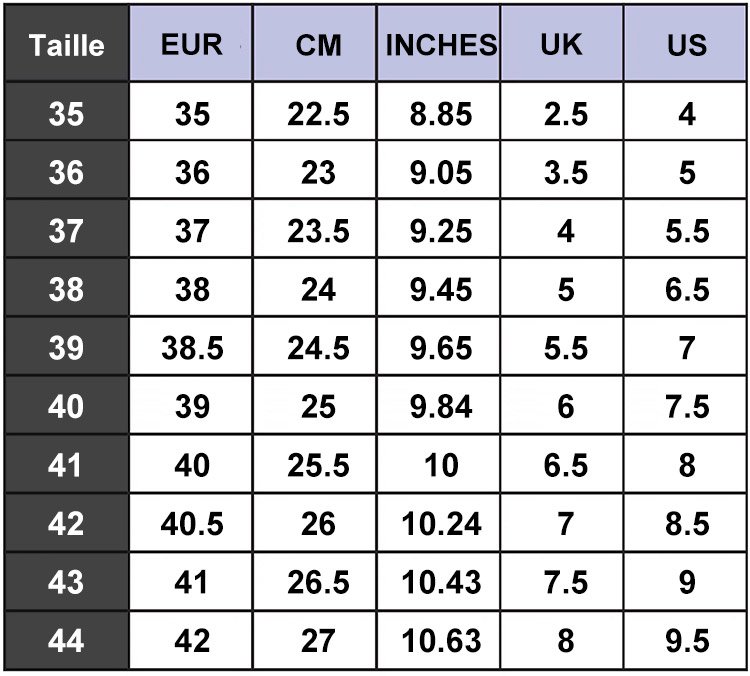This screenshot has height=676, width=750.
Task: Select the EUR column header
Action: pyautogui.click(x=192, y=45)
